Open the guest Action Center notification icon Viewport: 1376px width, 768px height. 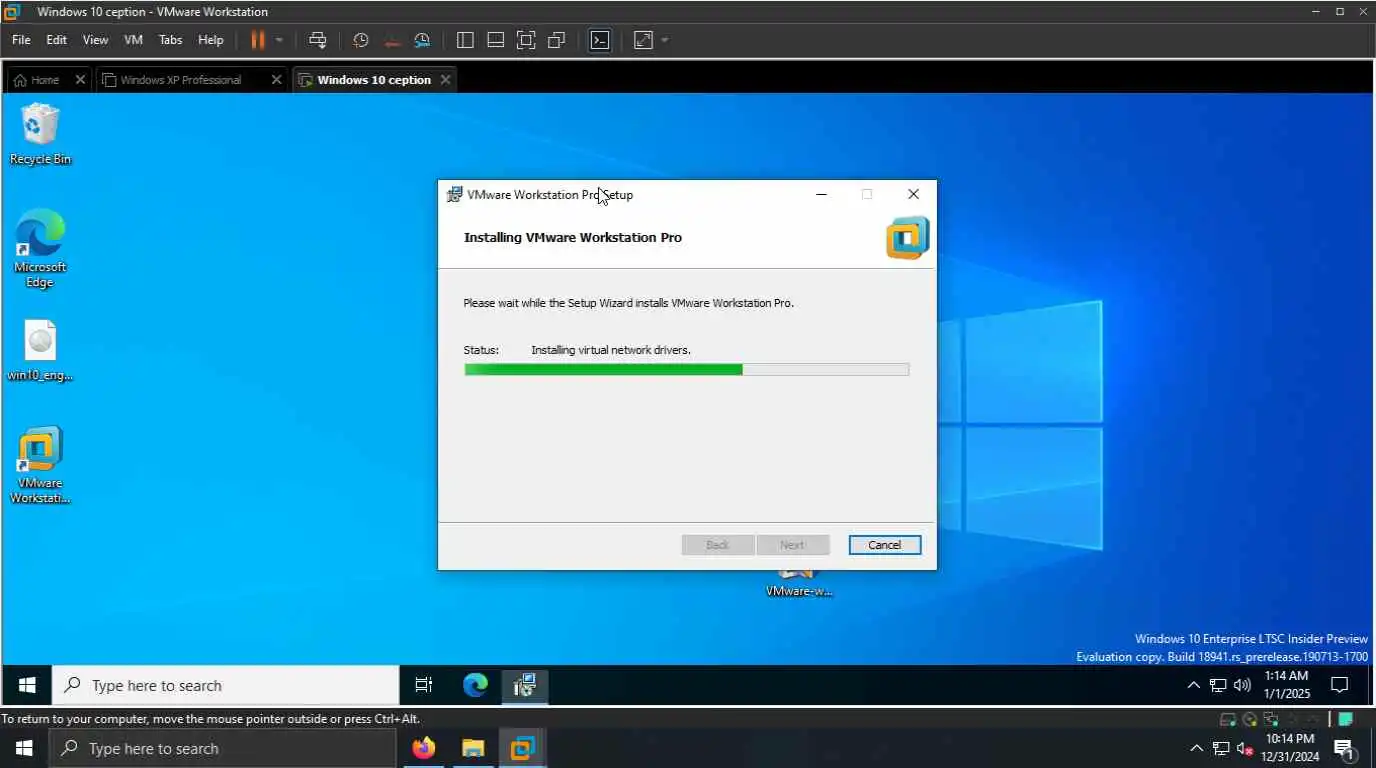click(x=1340, y=685)
